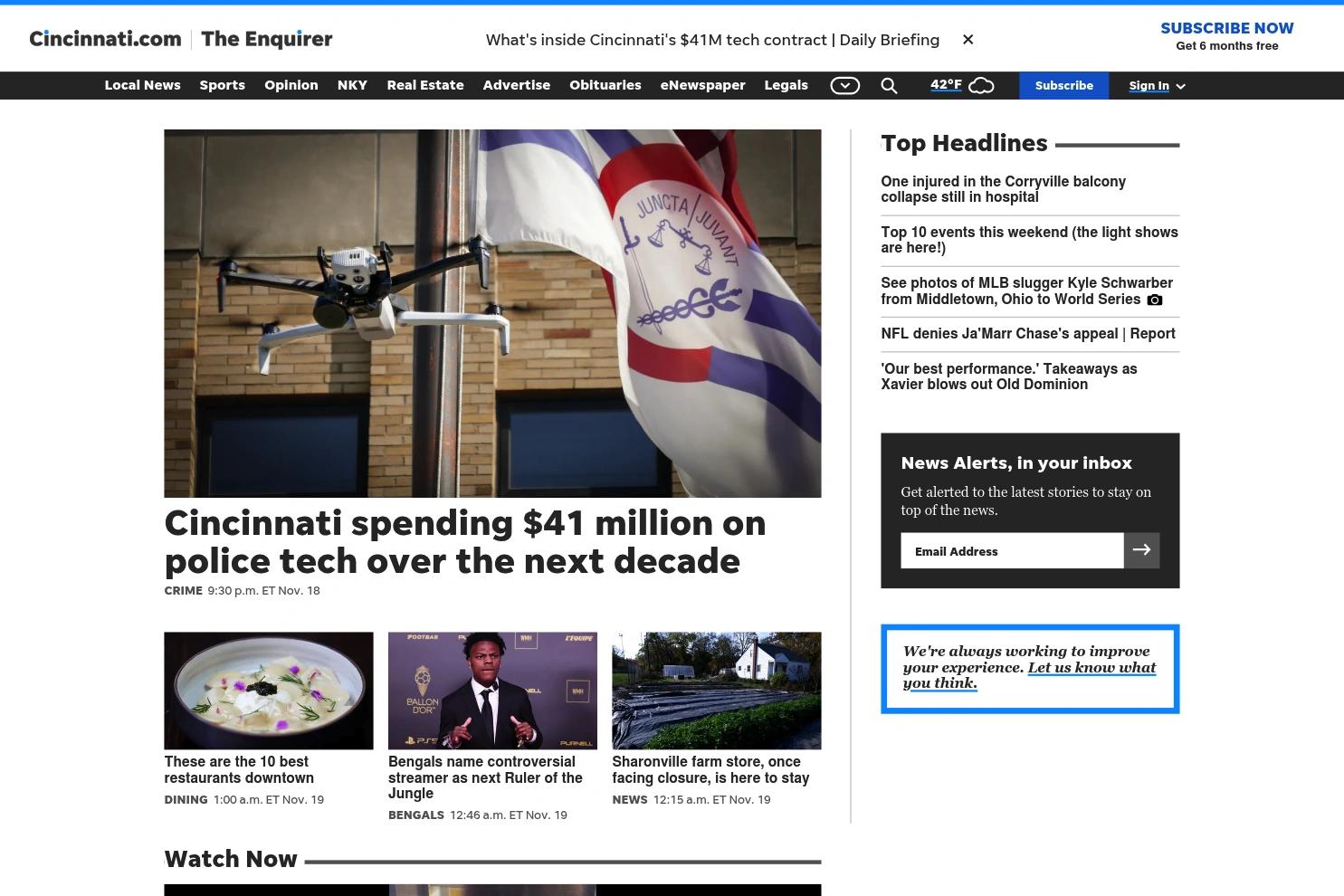Open the Obituaries section

point(605,85)
